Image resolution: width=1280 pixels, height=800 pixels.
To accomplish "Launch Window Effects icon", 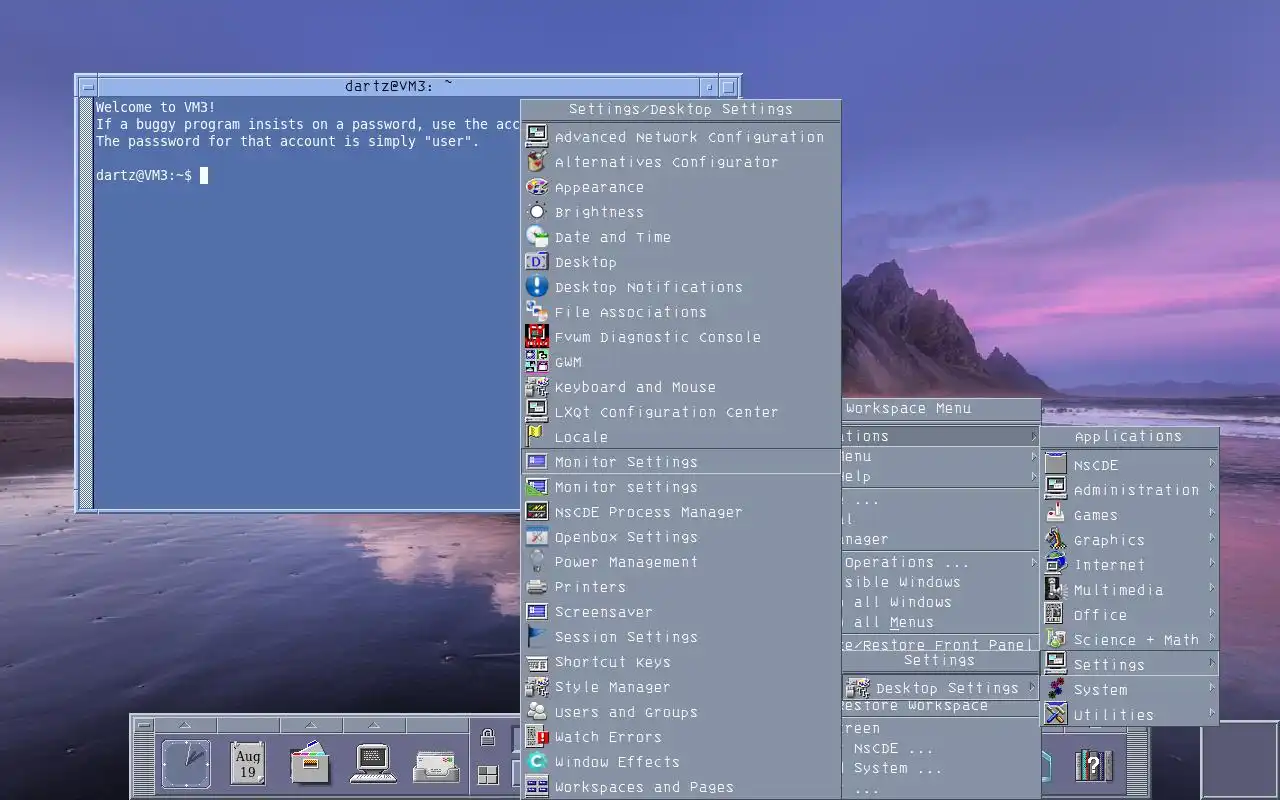I will coord(537,761).
